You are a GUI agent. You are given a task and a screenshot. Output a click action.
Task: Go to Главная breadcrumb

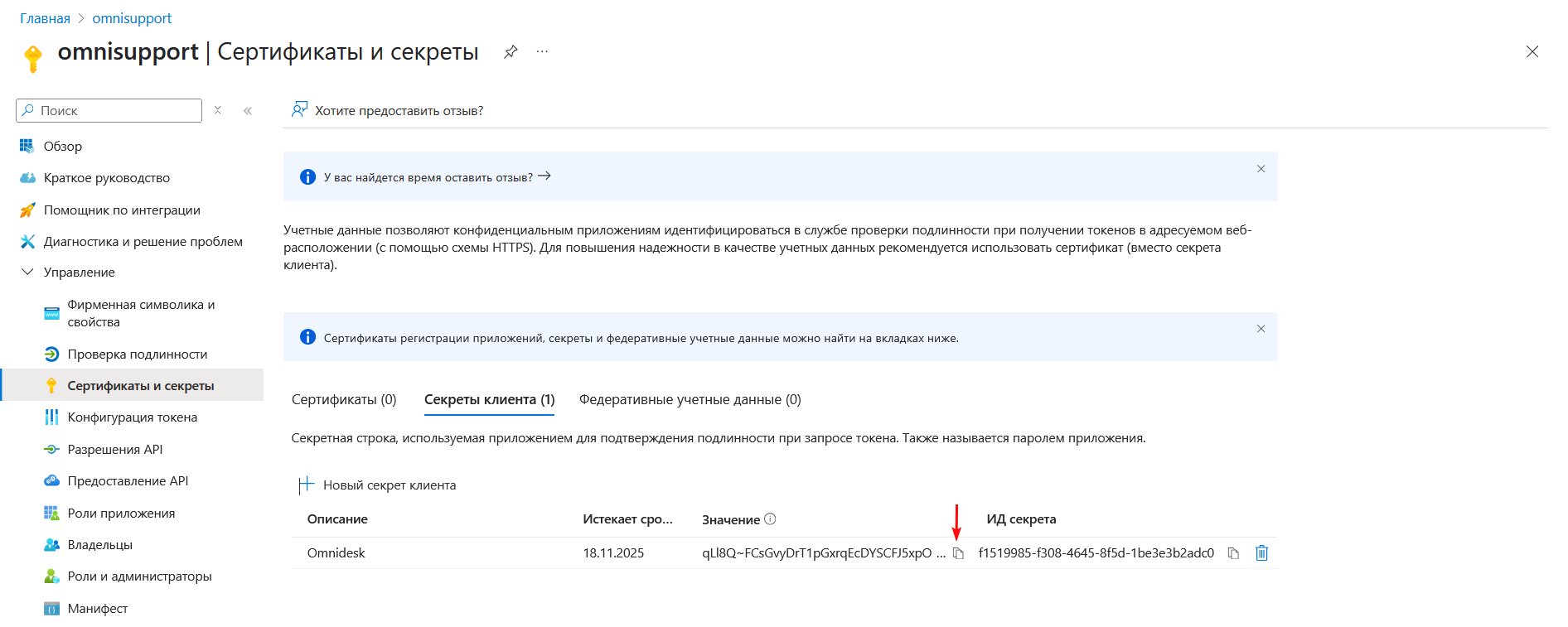[x=45, y=18]
